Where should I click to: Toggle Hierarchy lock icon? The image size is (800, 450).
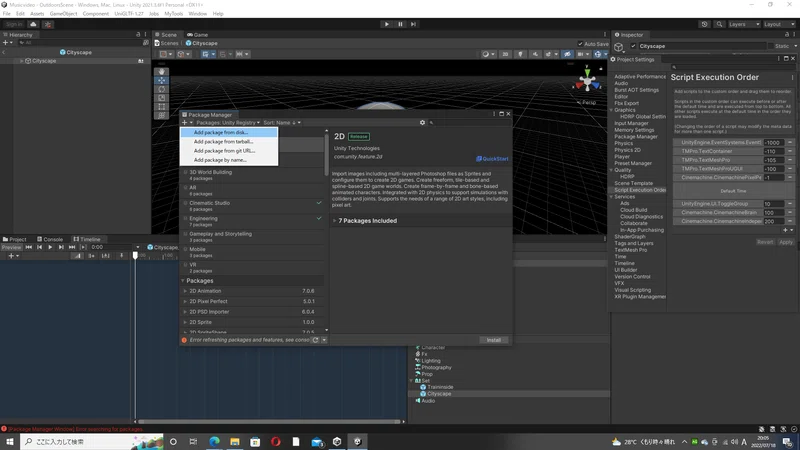[138, 35]
